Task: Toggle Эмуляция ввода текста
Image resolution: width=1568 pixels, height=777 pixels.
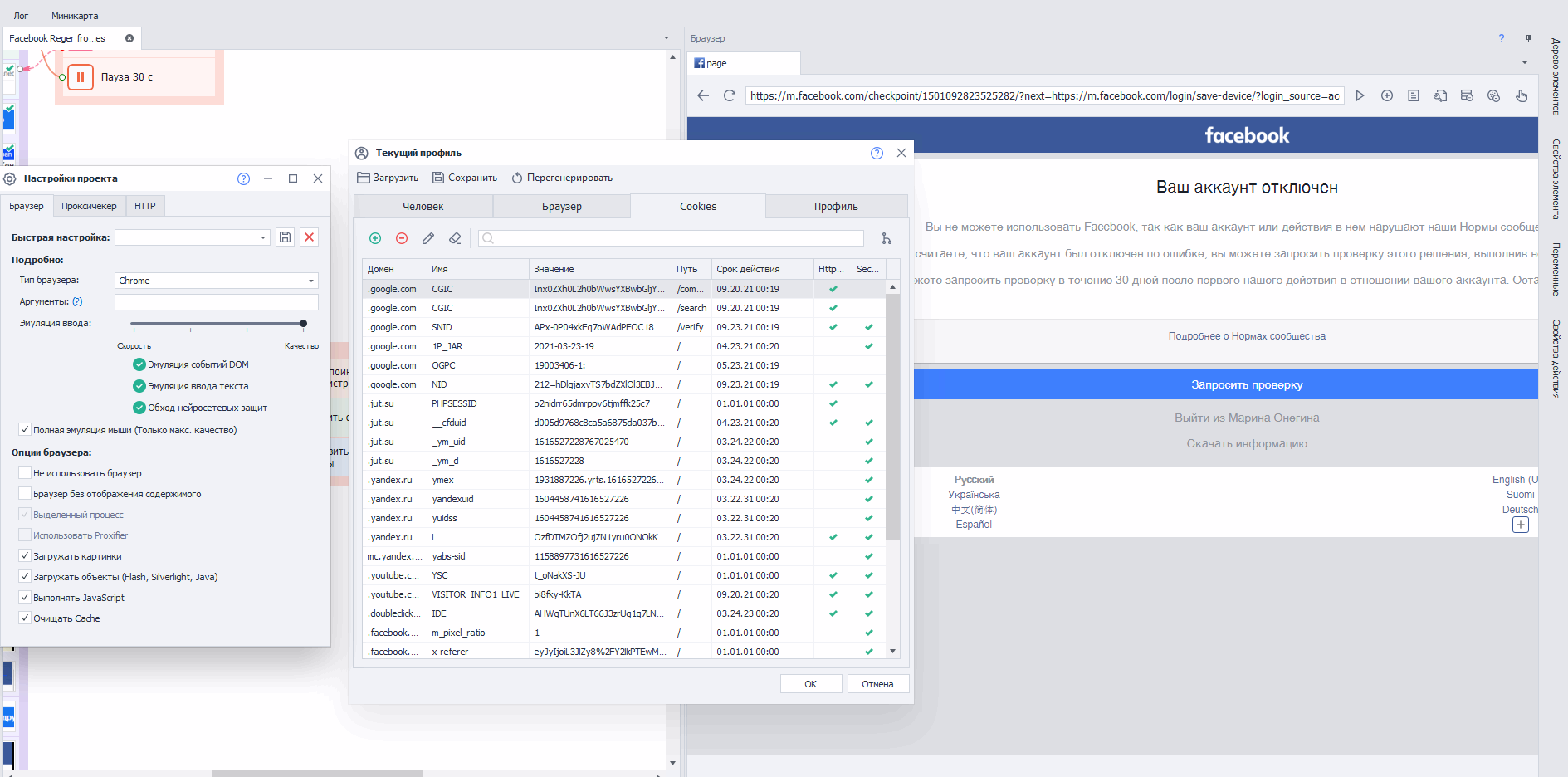Action: click(139, 386)
